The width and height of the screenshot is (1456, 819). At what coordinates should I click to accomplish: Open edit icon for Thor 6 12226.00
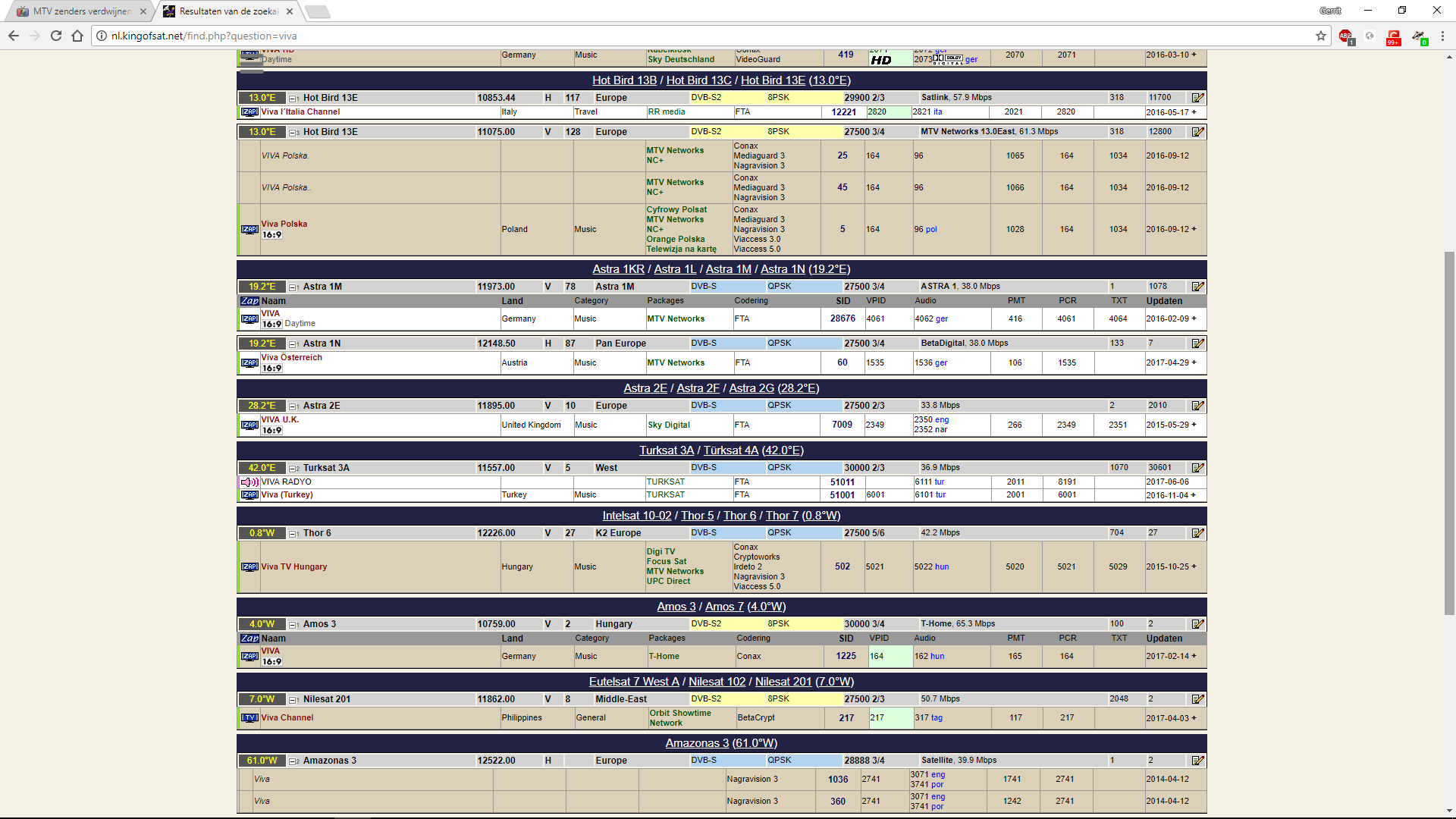1197,533
